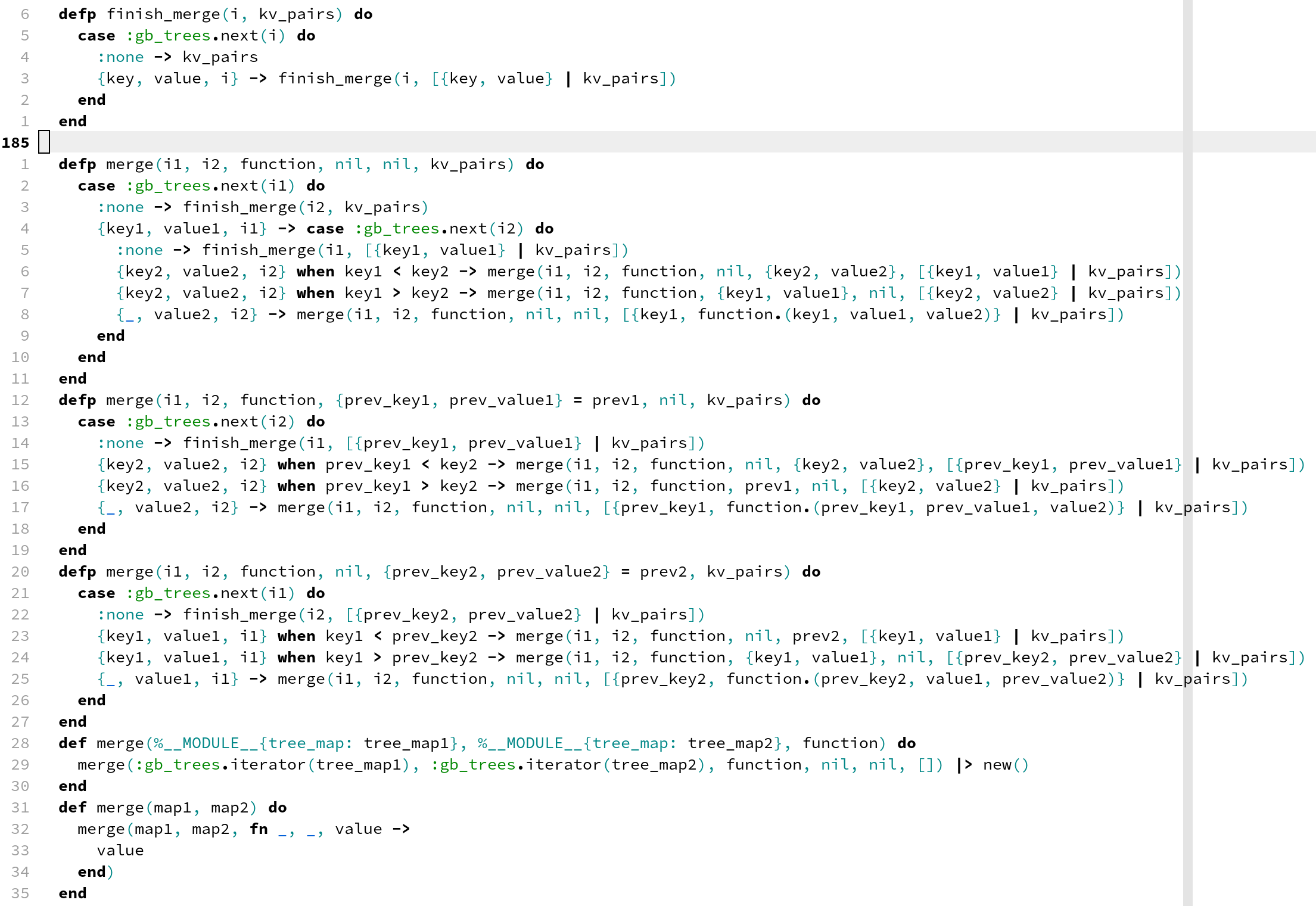Click 'case :gb_trees.next(i2) do' on line 13
The width and height of the screenshot is (1316, 906).
coord(201,422)
